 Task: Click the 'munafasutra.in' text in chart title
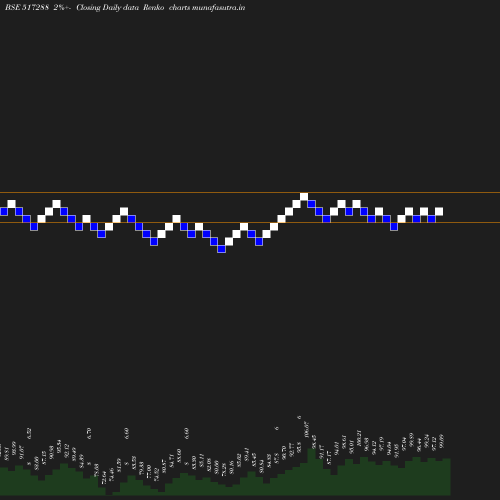click(x=218, y=7)
